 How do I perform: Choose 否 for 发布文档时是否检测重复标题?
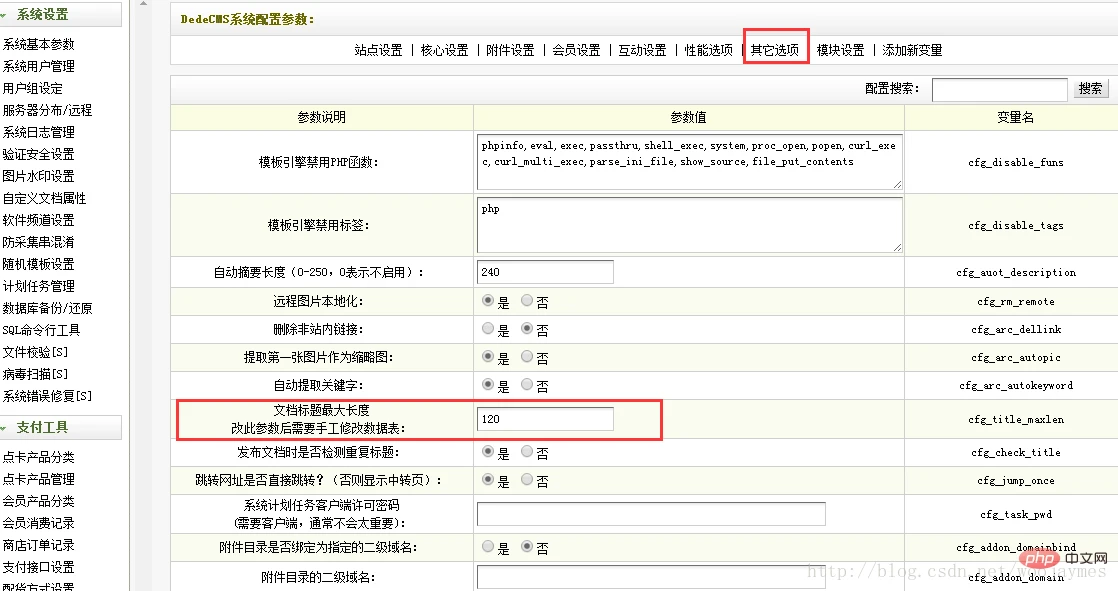coord(527,451)
